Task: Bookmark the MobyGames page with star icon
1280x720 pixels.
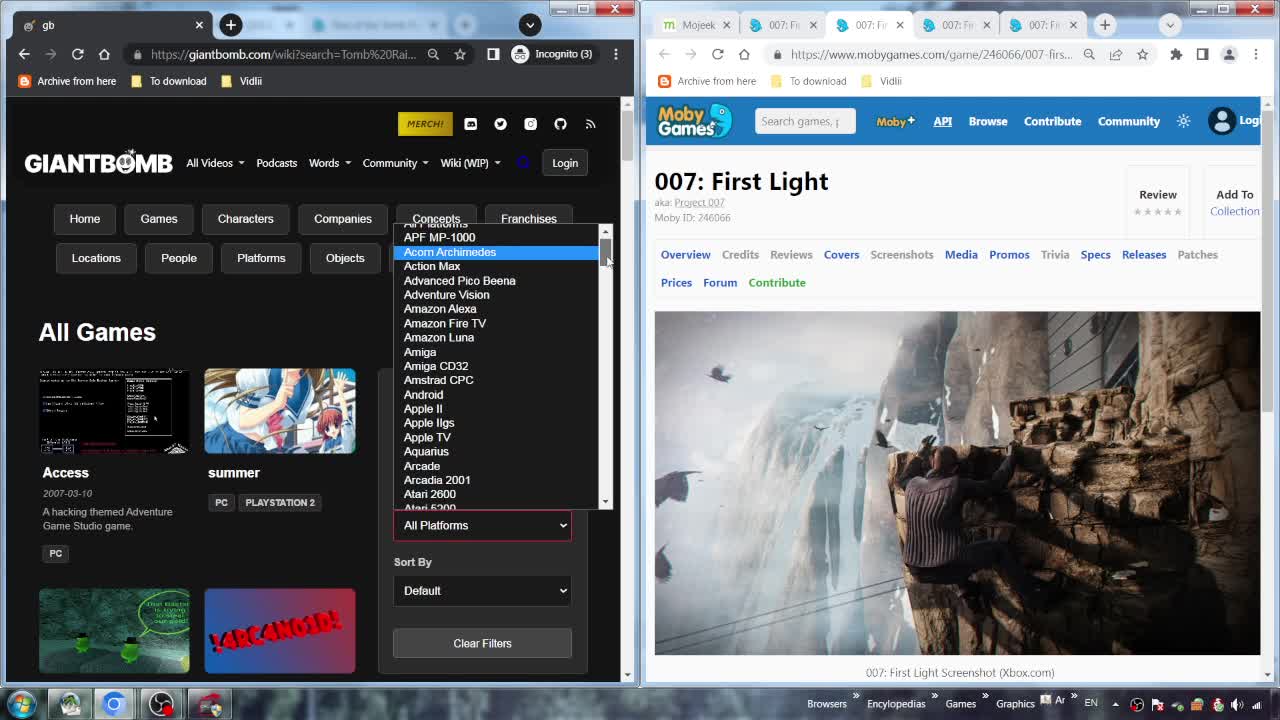Action: coord(1142,54)
